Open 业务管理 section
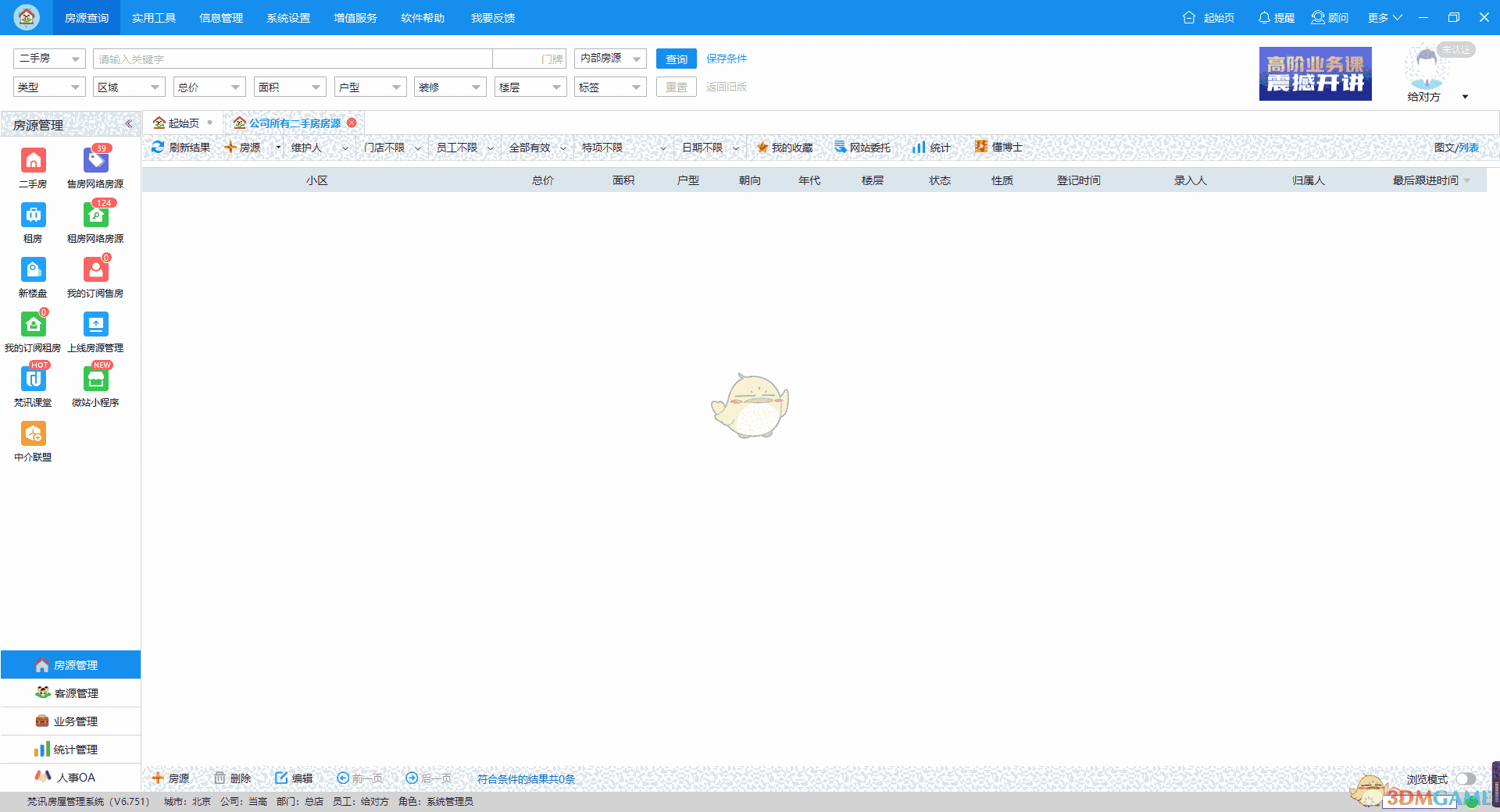Viewport: 1500px width, 812px height. pyautogui.click(x=70, y=721)
